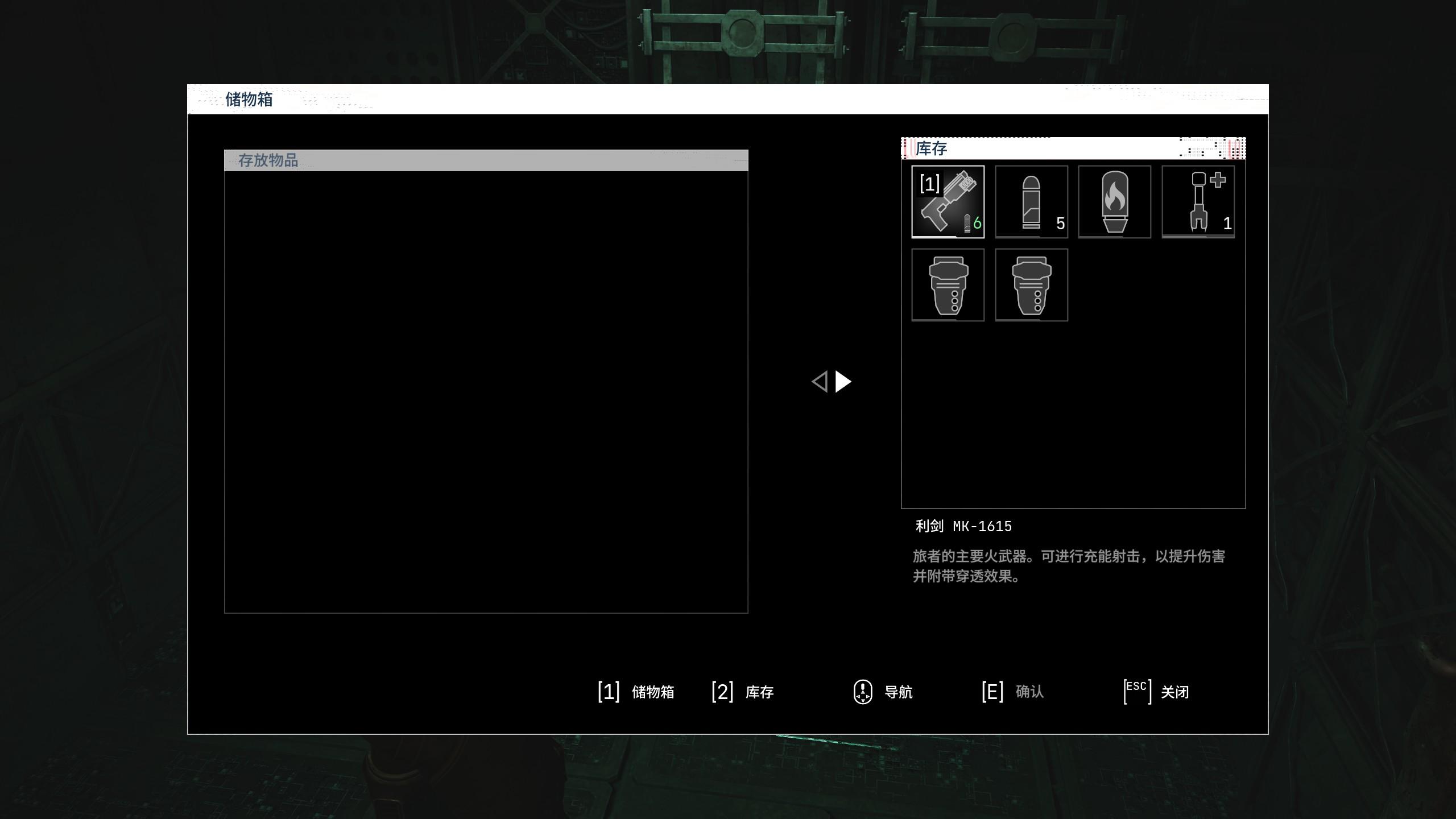Select the second injector item in second row
Viewport: 1456px width, 819px height.
[1031, 285]
